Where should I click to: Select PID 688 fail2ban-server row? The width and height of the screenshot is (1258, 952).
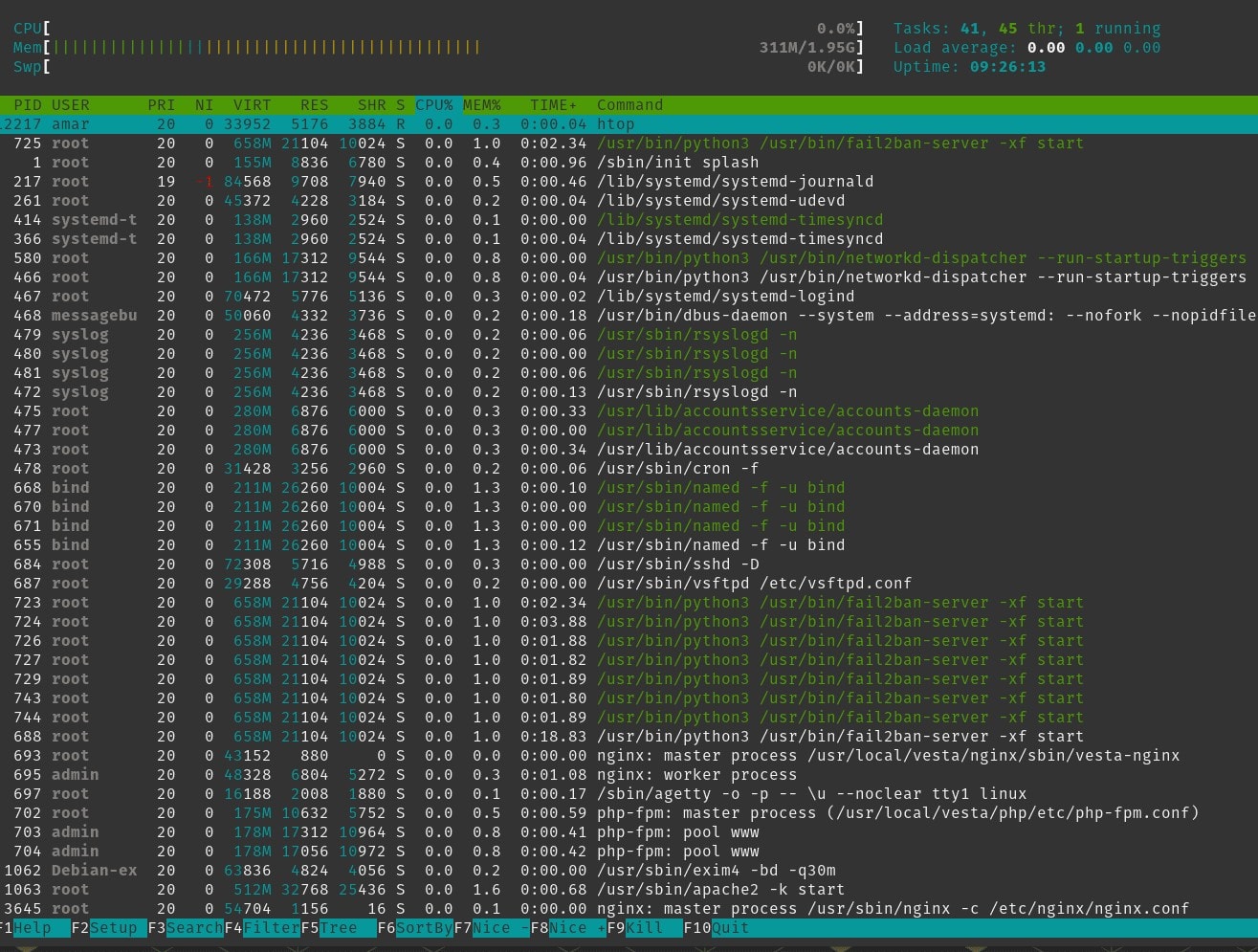pyautogui.click(x=629, y=737)
